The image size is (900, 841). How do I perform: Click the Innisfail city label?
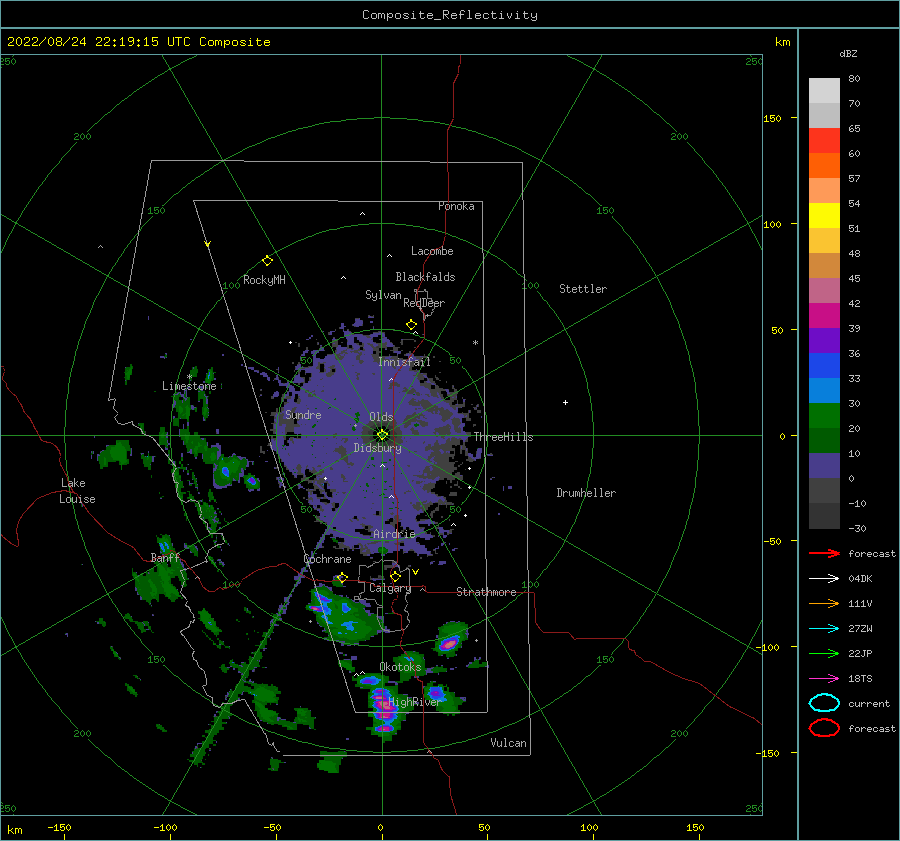pyautogui.click(x=404, y=362)
